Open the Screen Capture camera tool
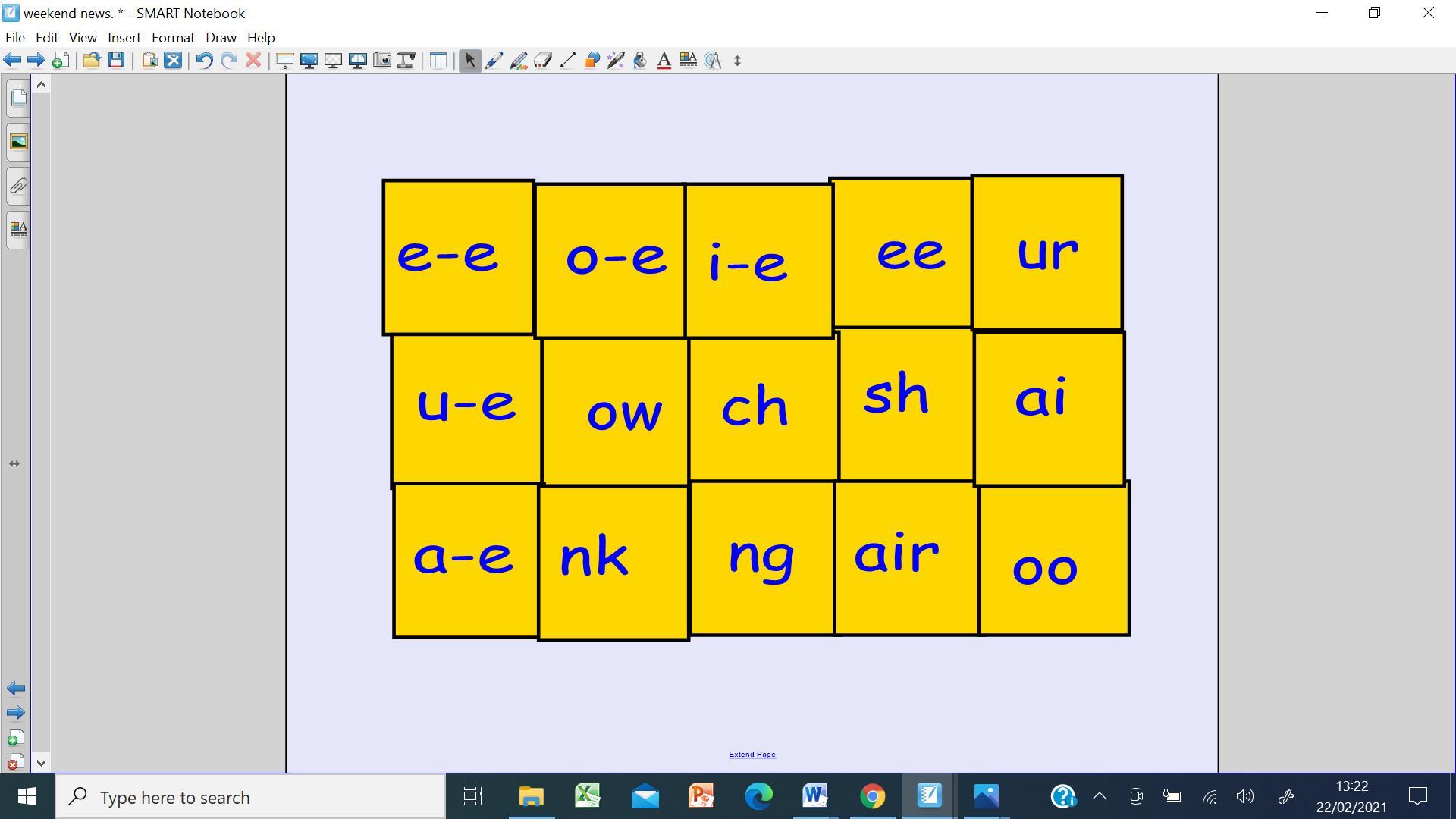Viewport: 1456px width, 819px height. pos(382,61)
